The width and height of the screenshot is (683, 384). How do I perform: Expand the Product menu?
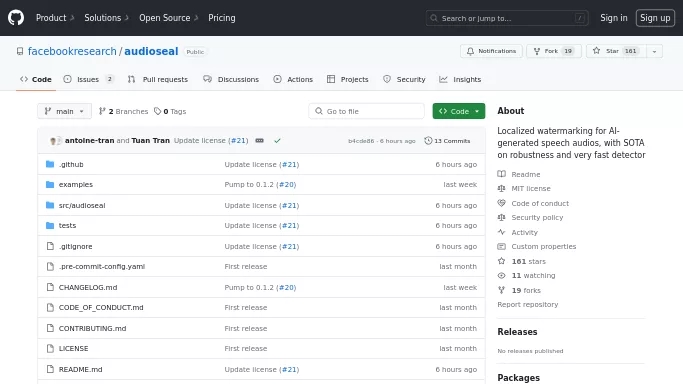55,18
